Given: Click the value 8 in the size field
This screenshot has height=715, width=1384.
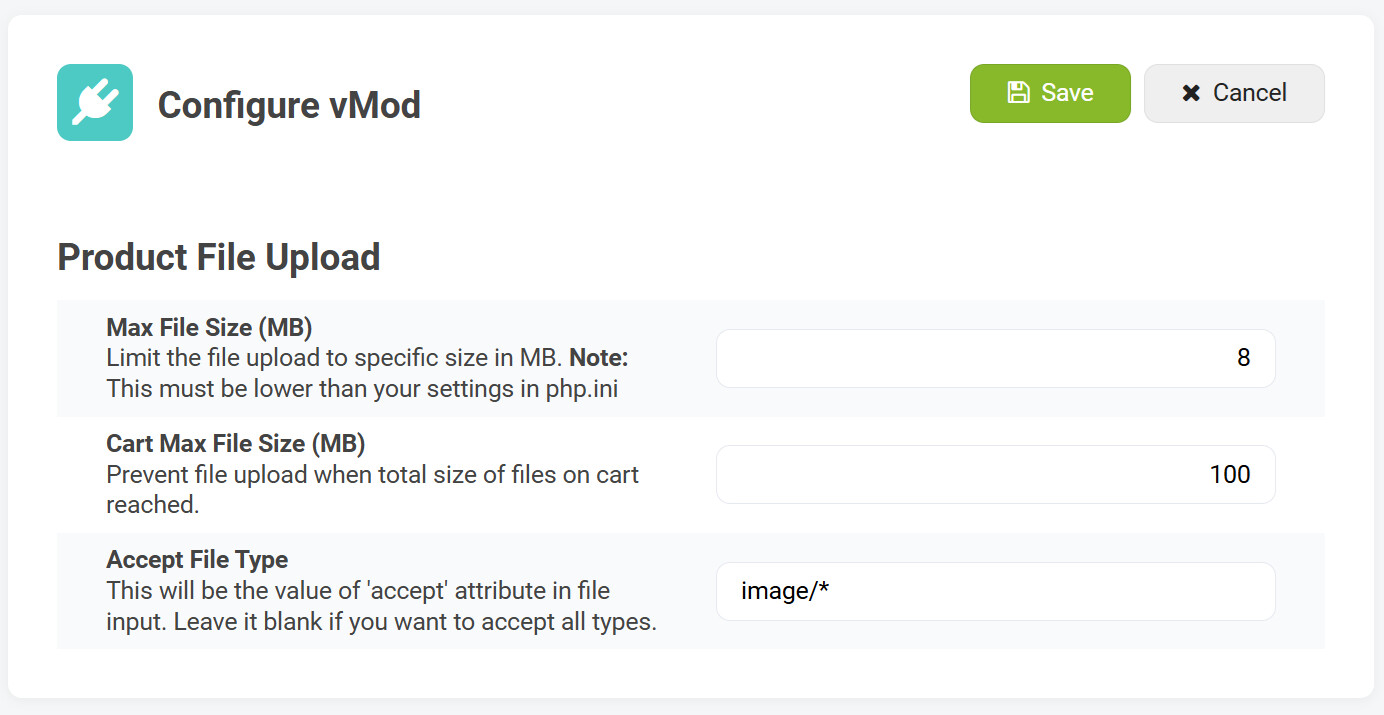Looking at the screenshot, I should tap(1243, 358).
